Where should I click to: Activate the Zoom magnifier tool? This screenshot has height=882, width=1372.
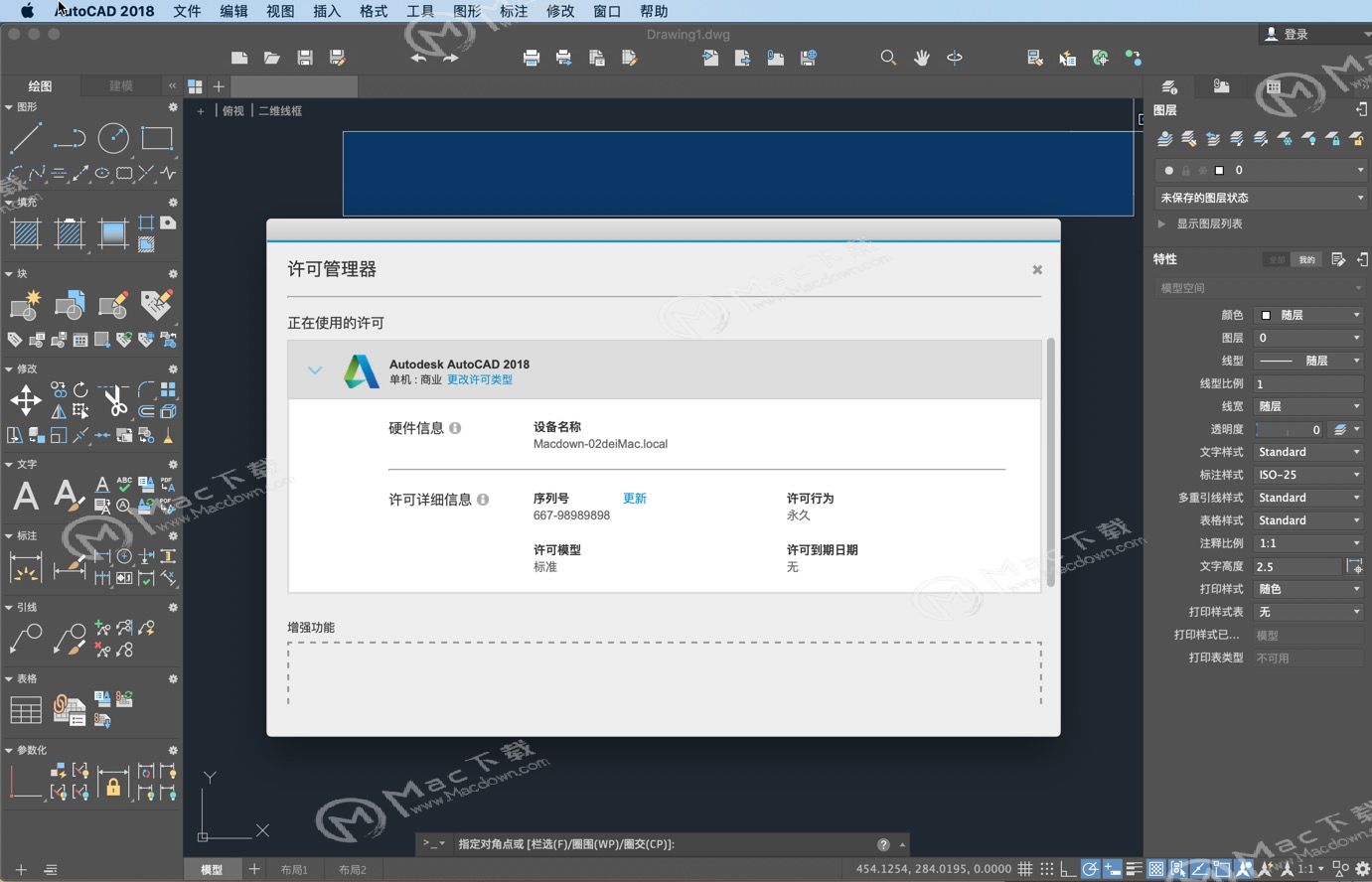[888, 58]
